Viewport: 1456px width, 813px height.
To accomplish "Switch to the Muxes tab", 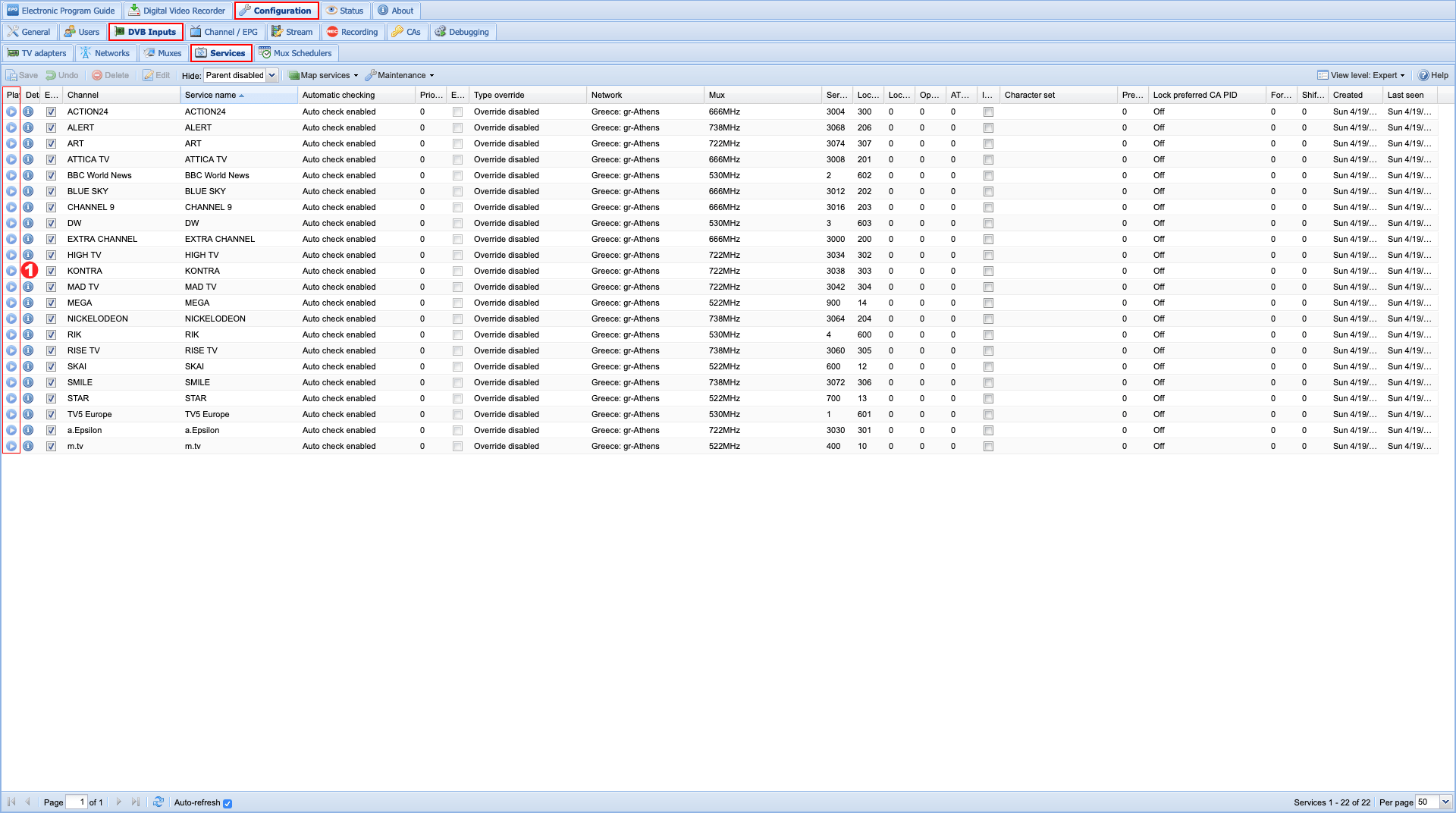I will (163, 53).
